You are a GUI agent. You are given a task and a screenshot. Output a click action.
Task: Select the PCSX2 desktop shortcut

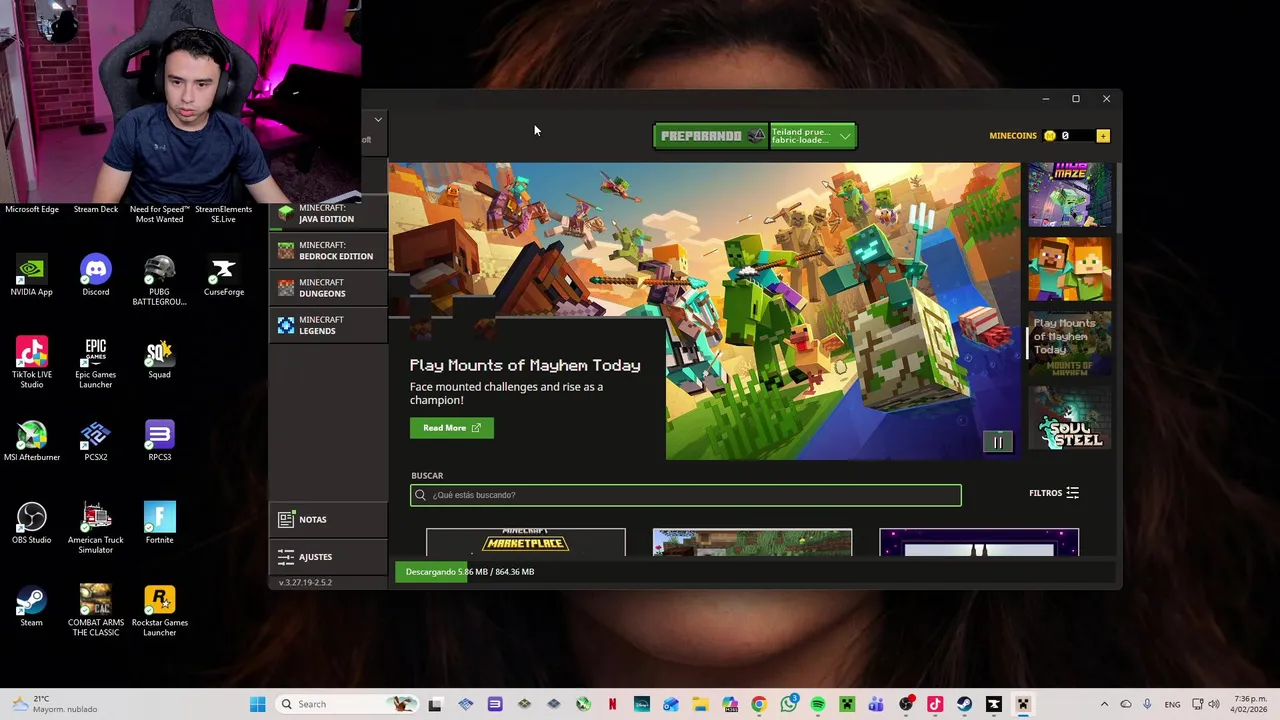click(x=96, y=442)
